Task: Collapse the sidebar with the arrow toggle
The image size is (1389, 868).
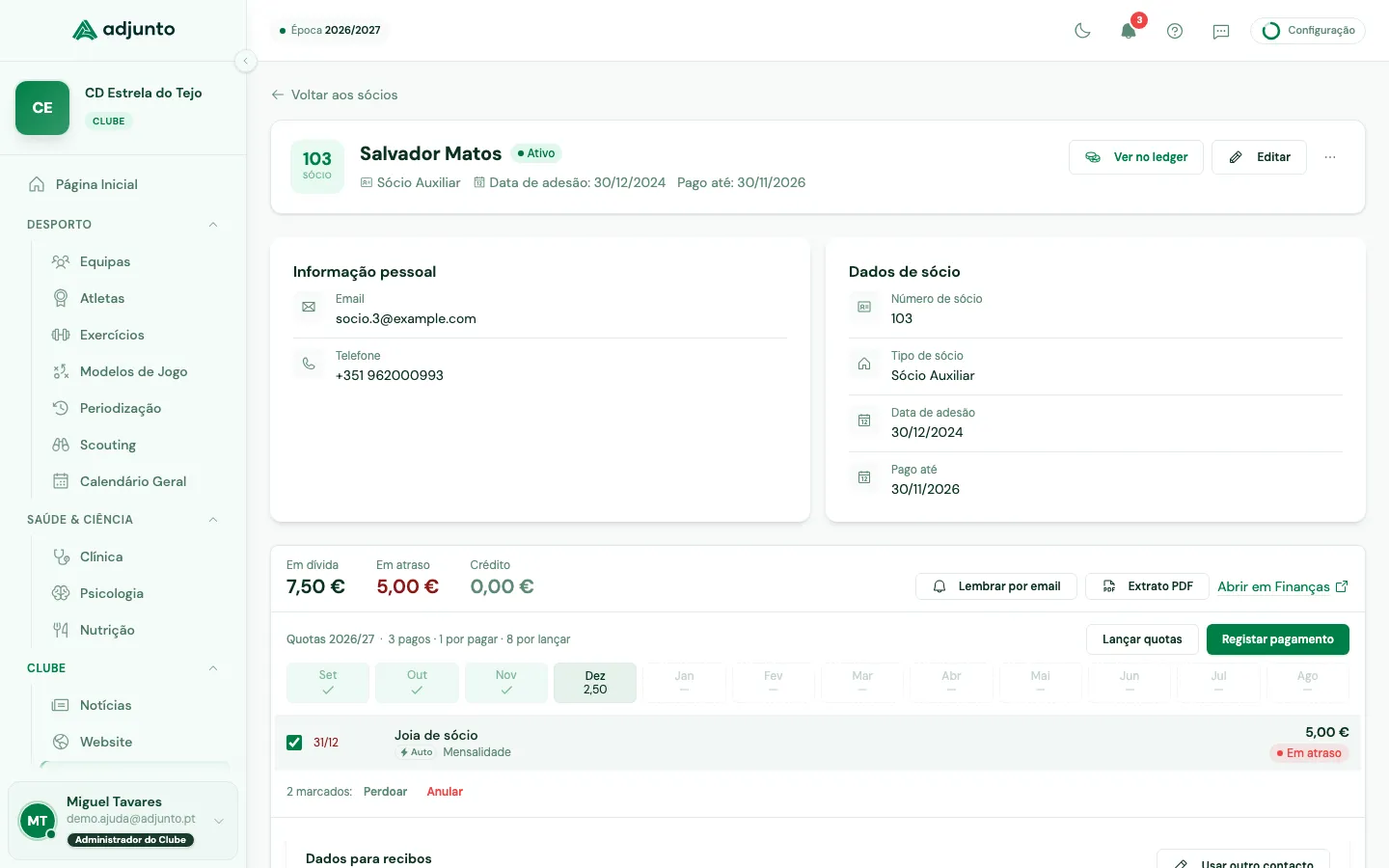Action: [245, 61]
